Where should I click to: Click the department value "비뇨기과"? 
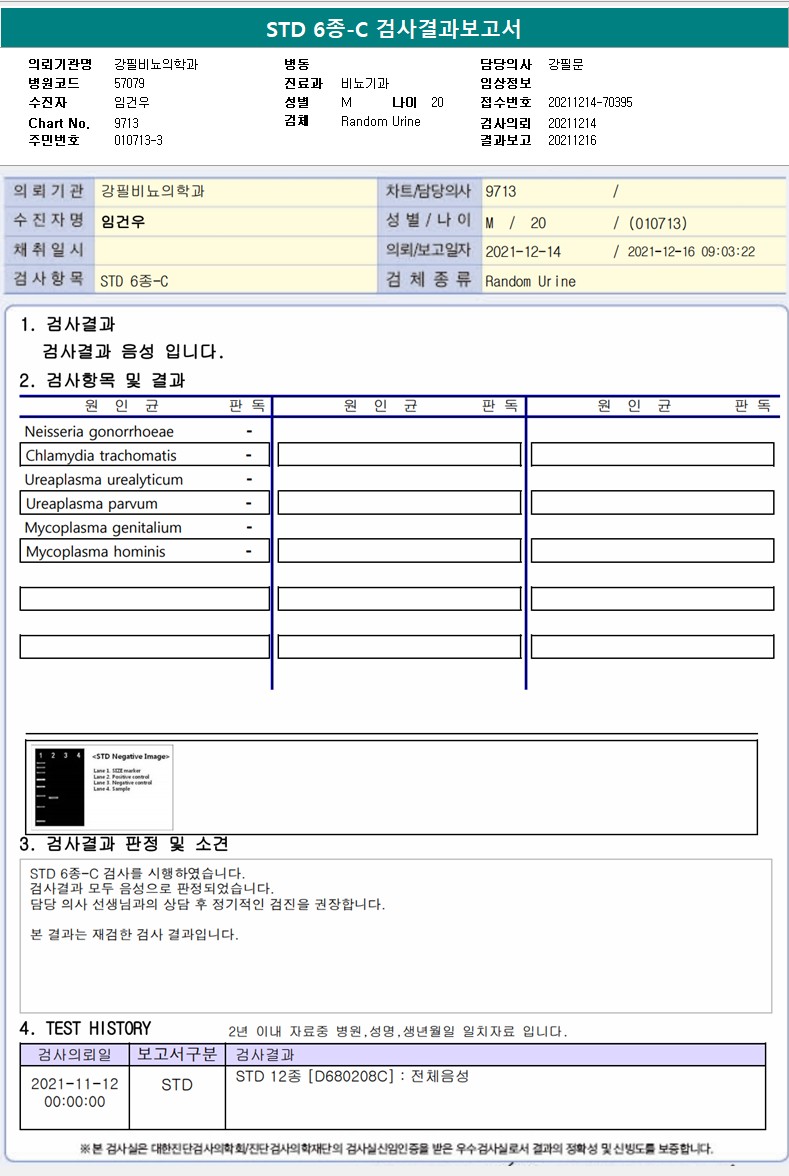pyautogui.click(x=364, y=83)
